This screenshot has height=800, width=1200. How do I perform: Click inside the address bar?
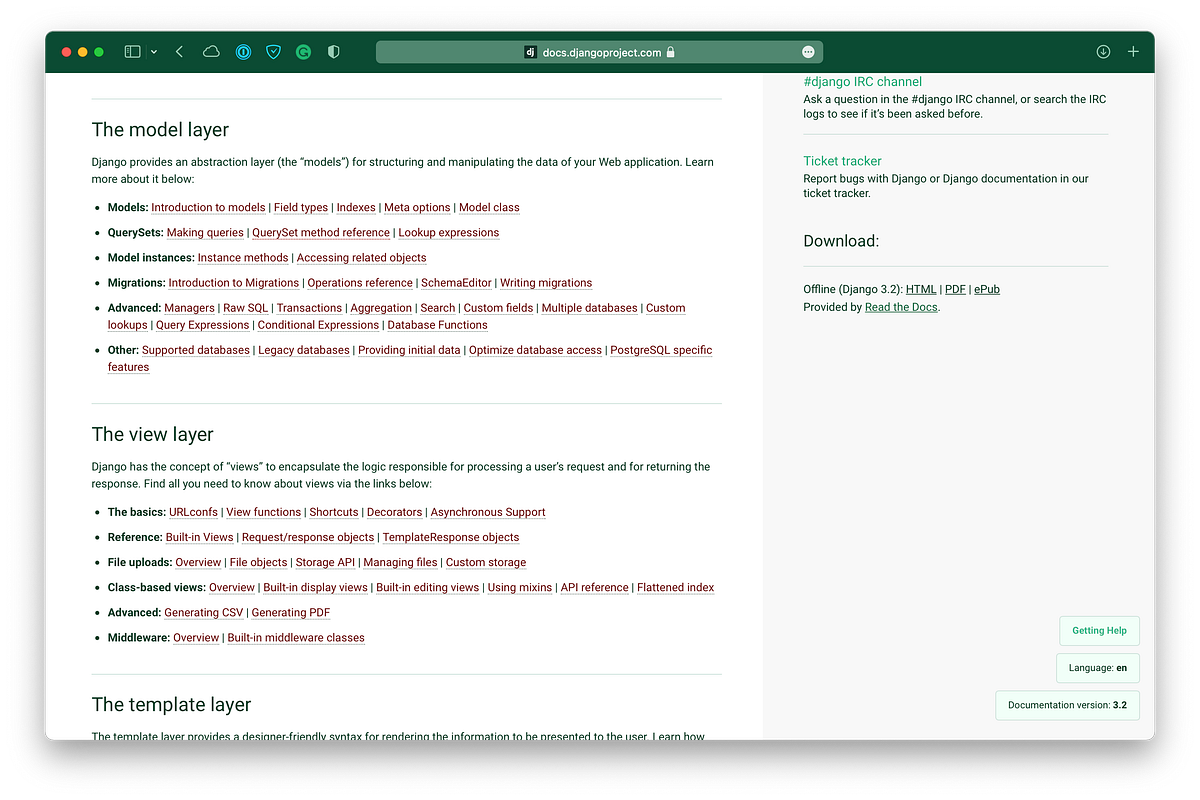coord(600,51)
